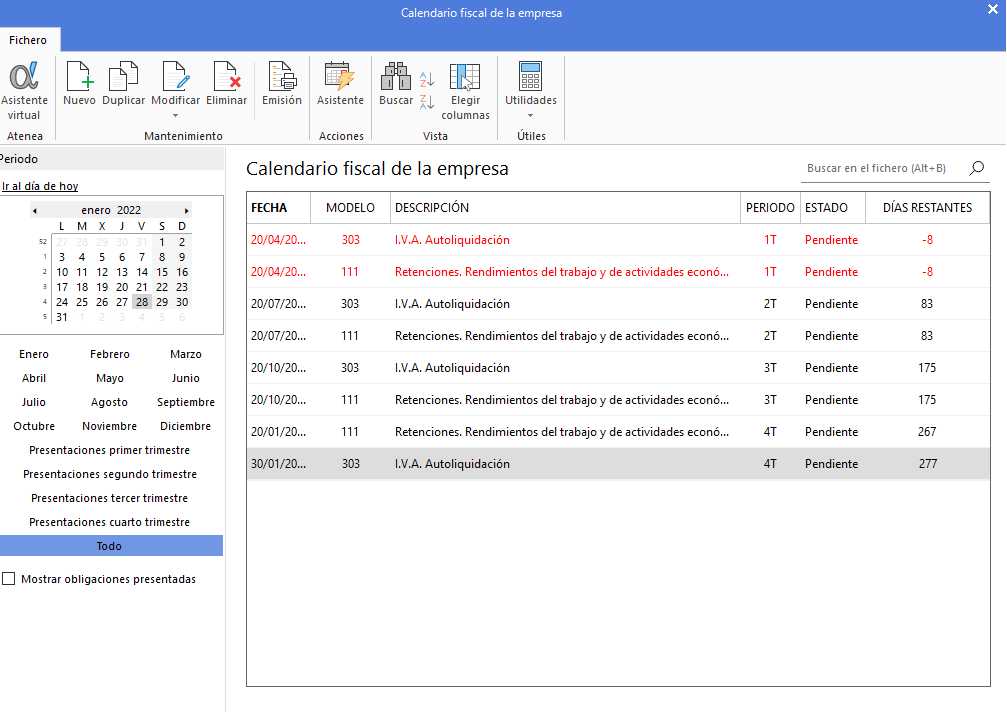Screen dimensions: 1007x712
Task: Go to next month in calendar
Action: pyautogui.click(x=186, y=211)
